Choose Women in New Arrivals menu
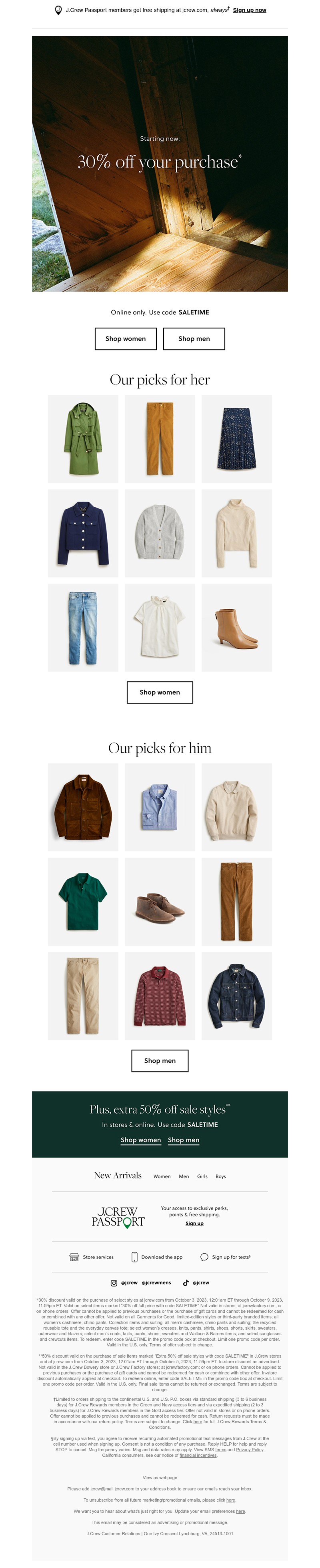Screen dimensions: 320x1568 [162, 1177]
